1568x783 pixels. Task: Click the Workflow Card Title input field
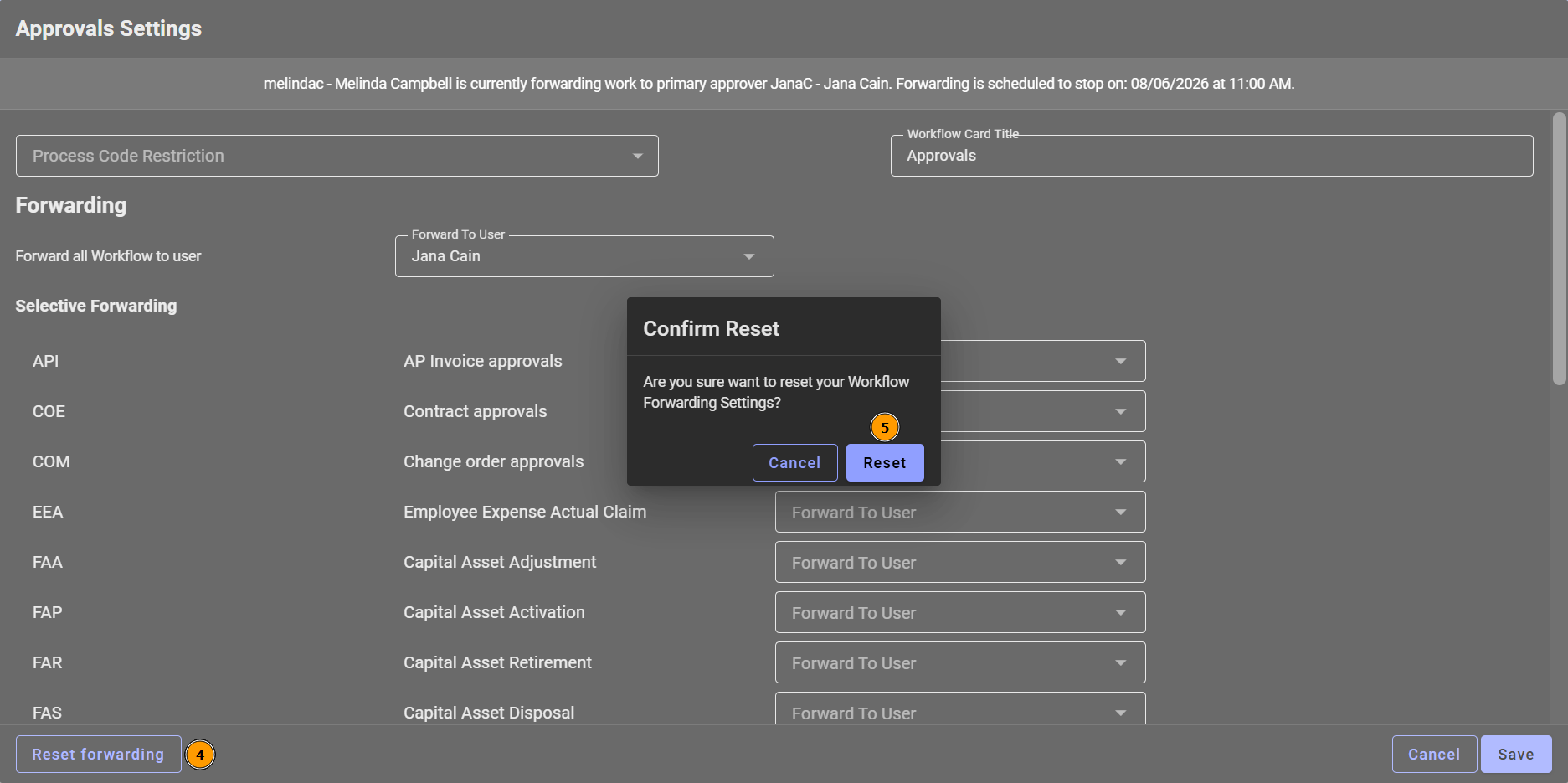tap(1212, 156)
